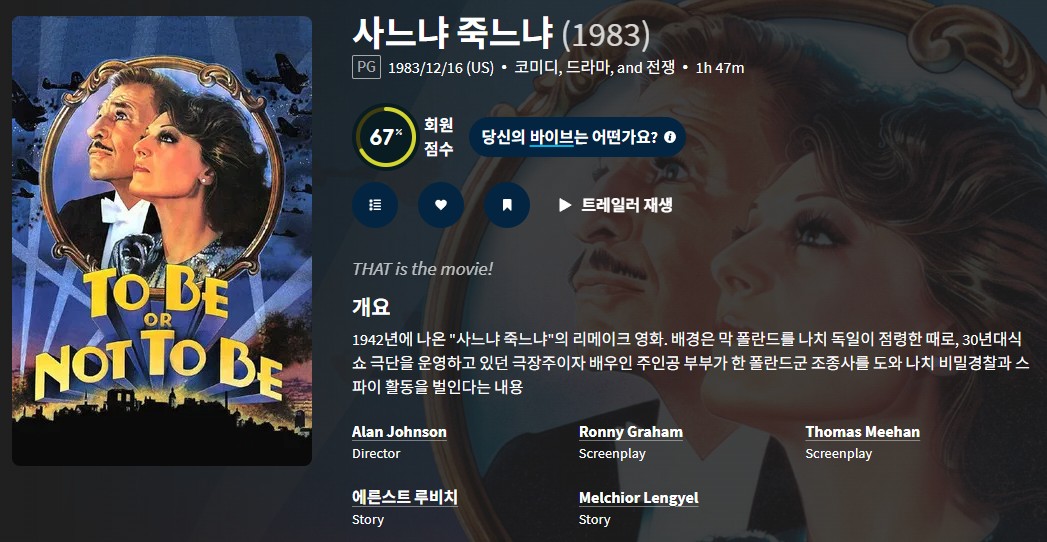Open info icon in vibe pill
The image size is (1047, 542).
click(670, 138)
